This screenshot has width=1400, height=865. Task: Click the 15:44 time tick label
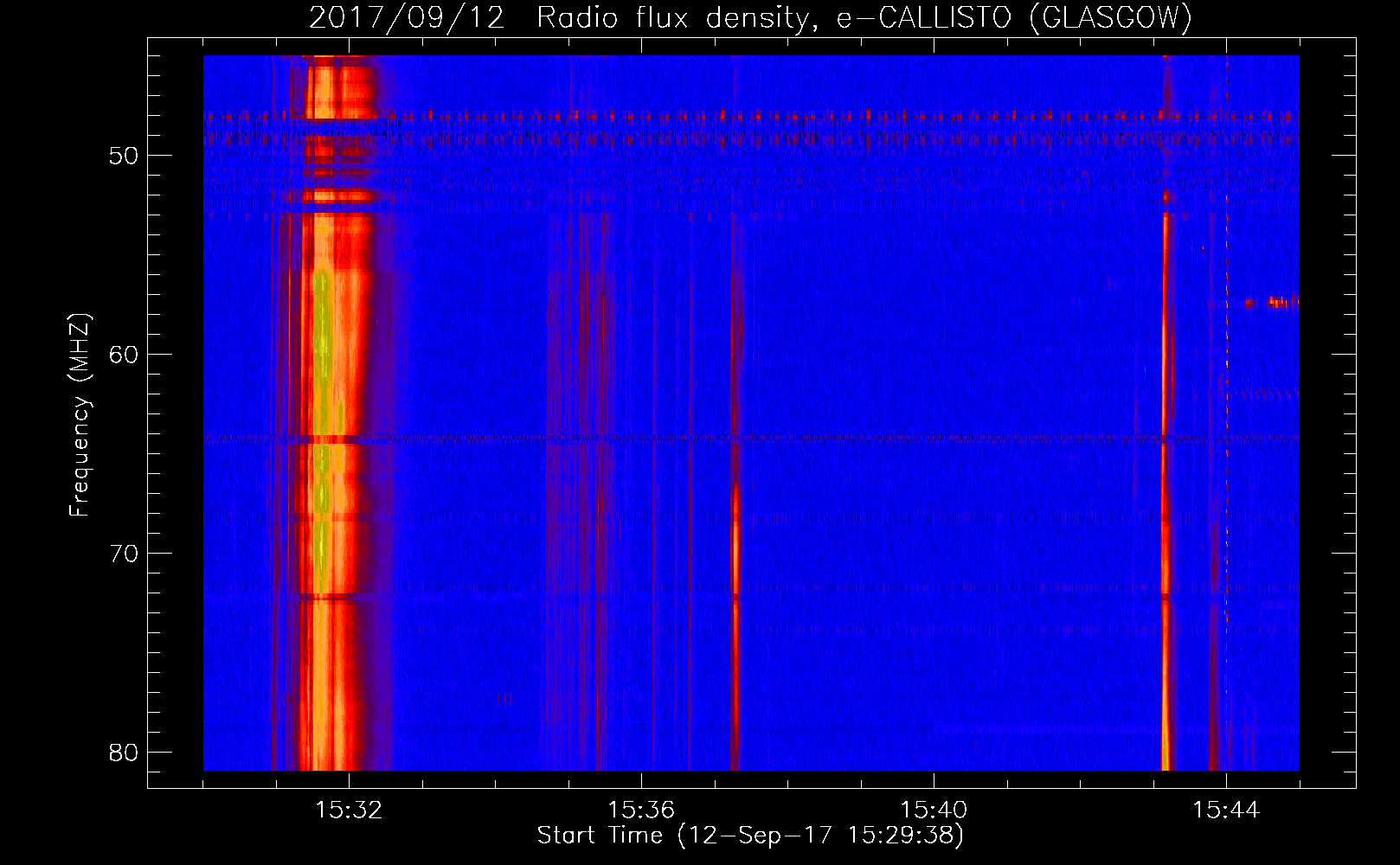[x=1226, y=811]
